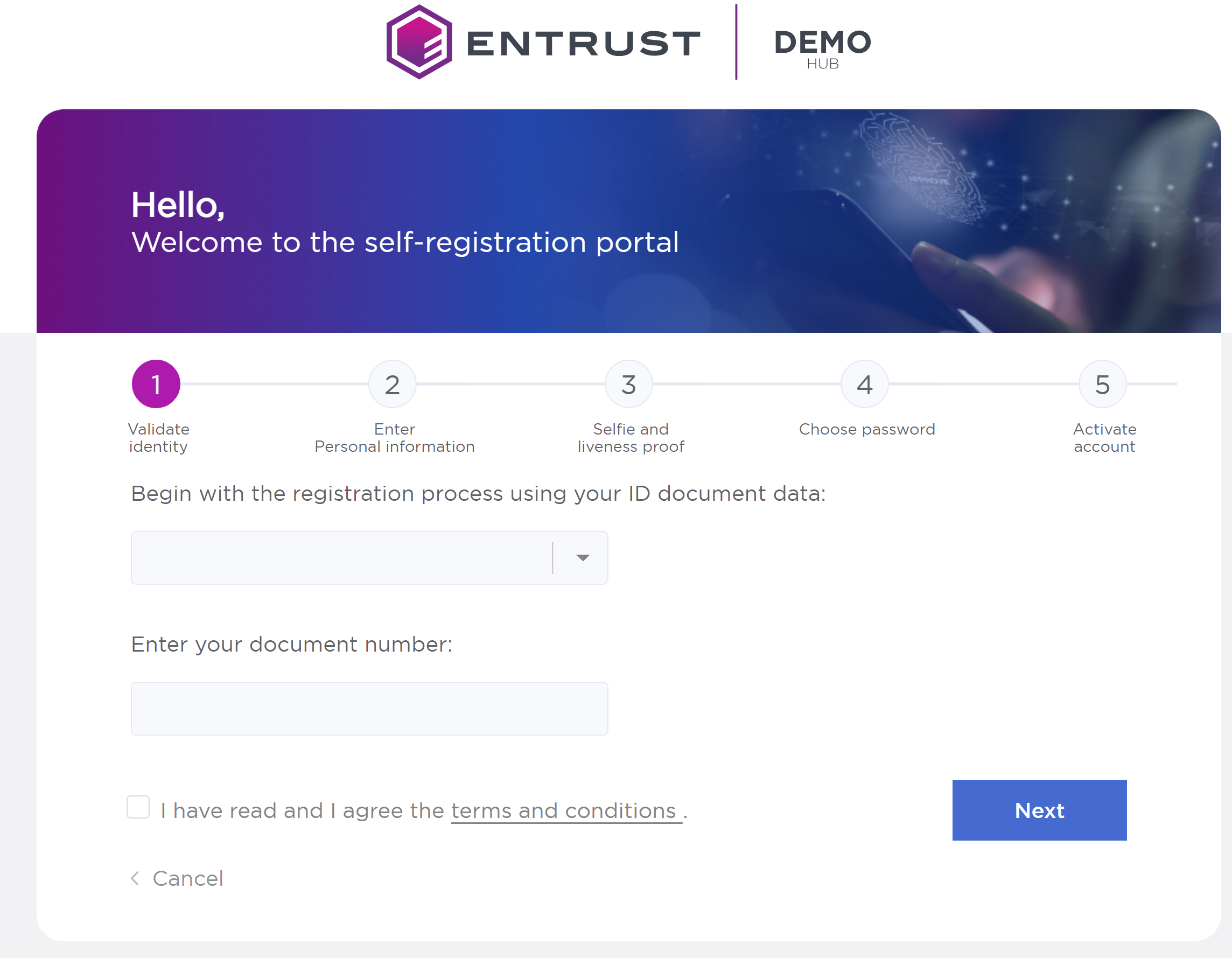Select step 5 Activate account circle
The width and height of the screenshot is (1232, 958).
[x=1102, y=384]
